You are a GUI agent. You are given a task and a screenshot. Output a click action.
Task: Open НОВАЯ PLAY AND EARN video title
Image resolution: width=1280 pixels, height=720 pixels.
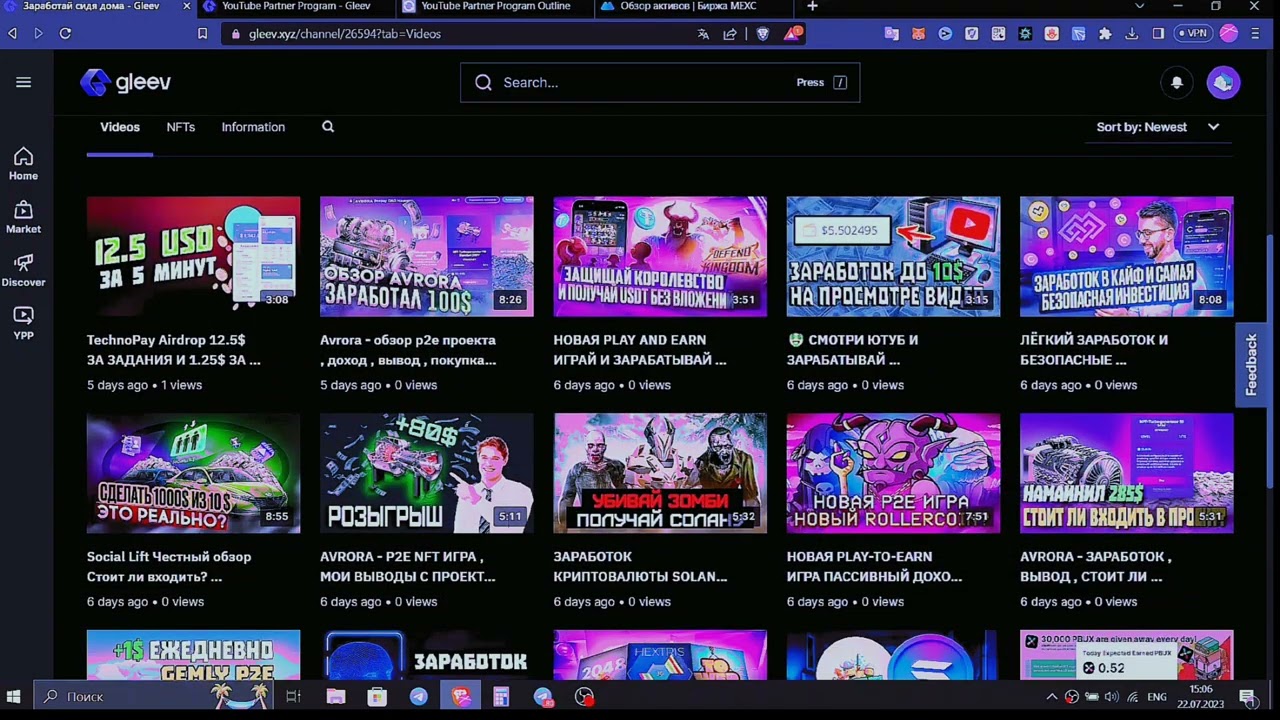(x=640, y=350)
